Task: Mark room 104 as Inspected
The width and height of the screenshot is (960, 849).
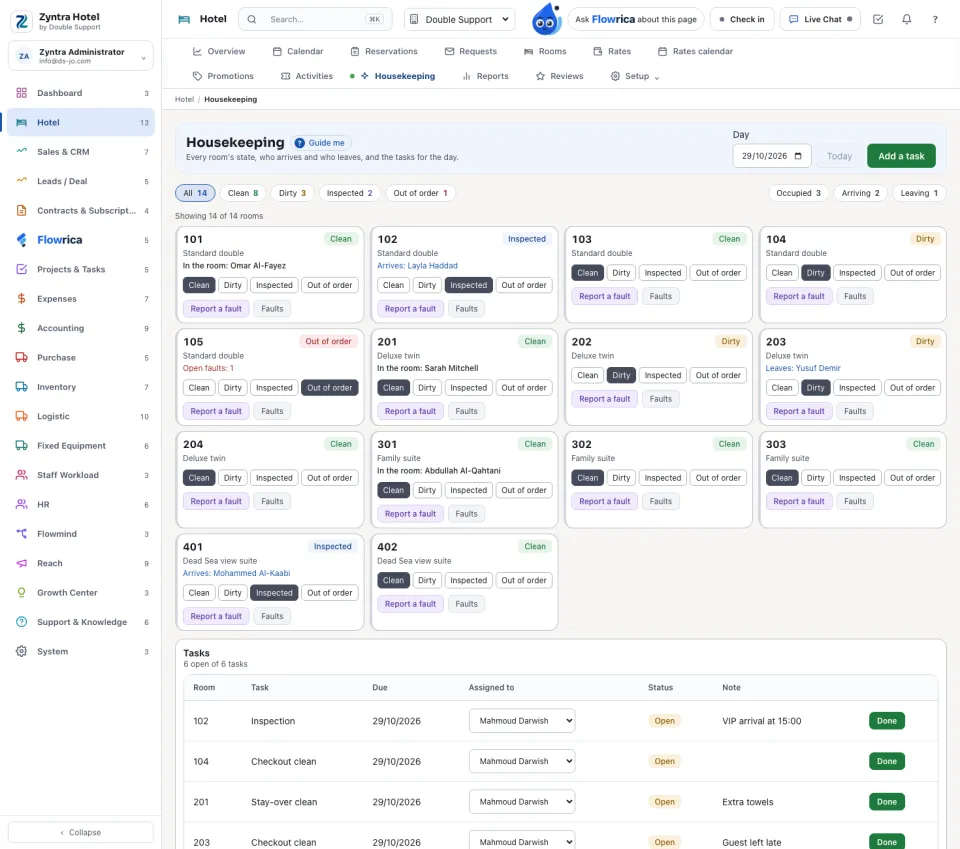Action: [857, 273]
